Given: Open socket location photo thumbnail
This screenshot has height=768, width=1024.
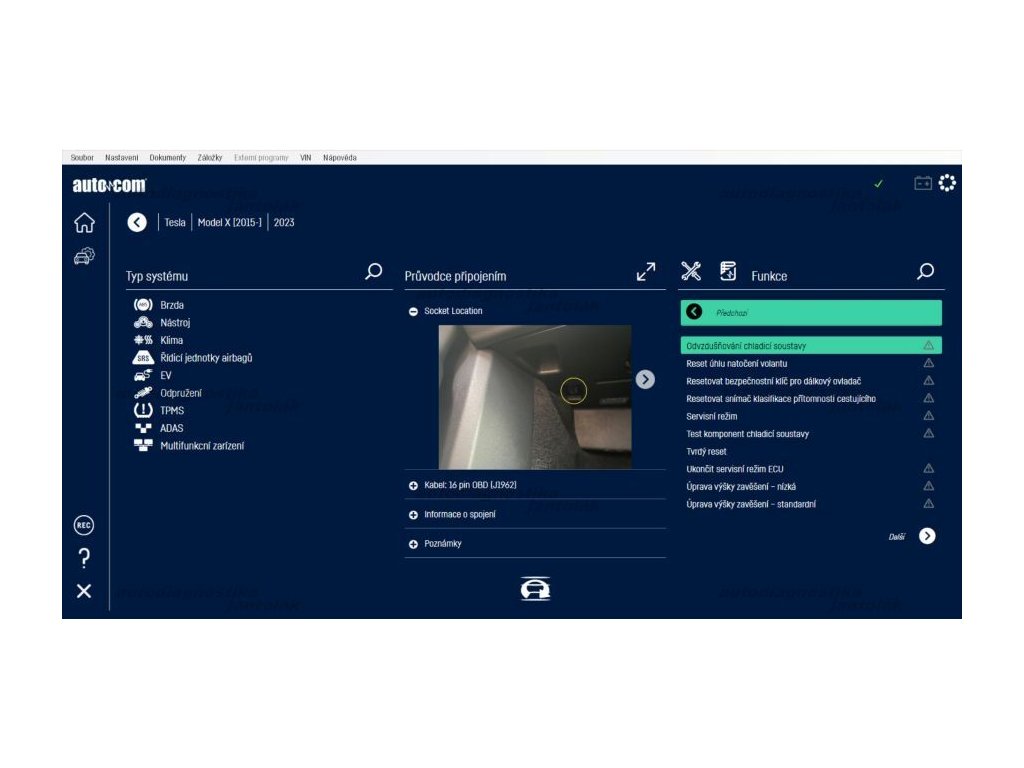Looking at the screenshot, I should coord(535,397).
